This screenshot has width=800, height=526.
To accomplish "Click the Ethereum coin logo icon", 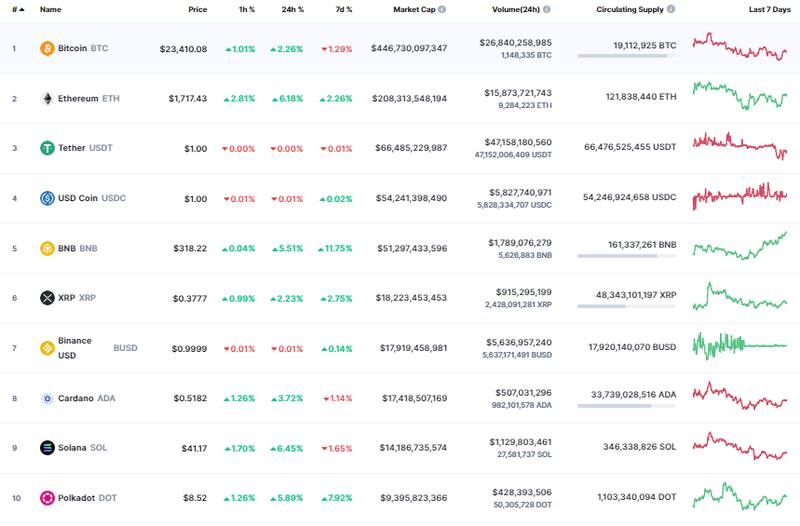I will 47,98.
